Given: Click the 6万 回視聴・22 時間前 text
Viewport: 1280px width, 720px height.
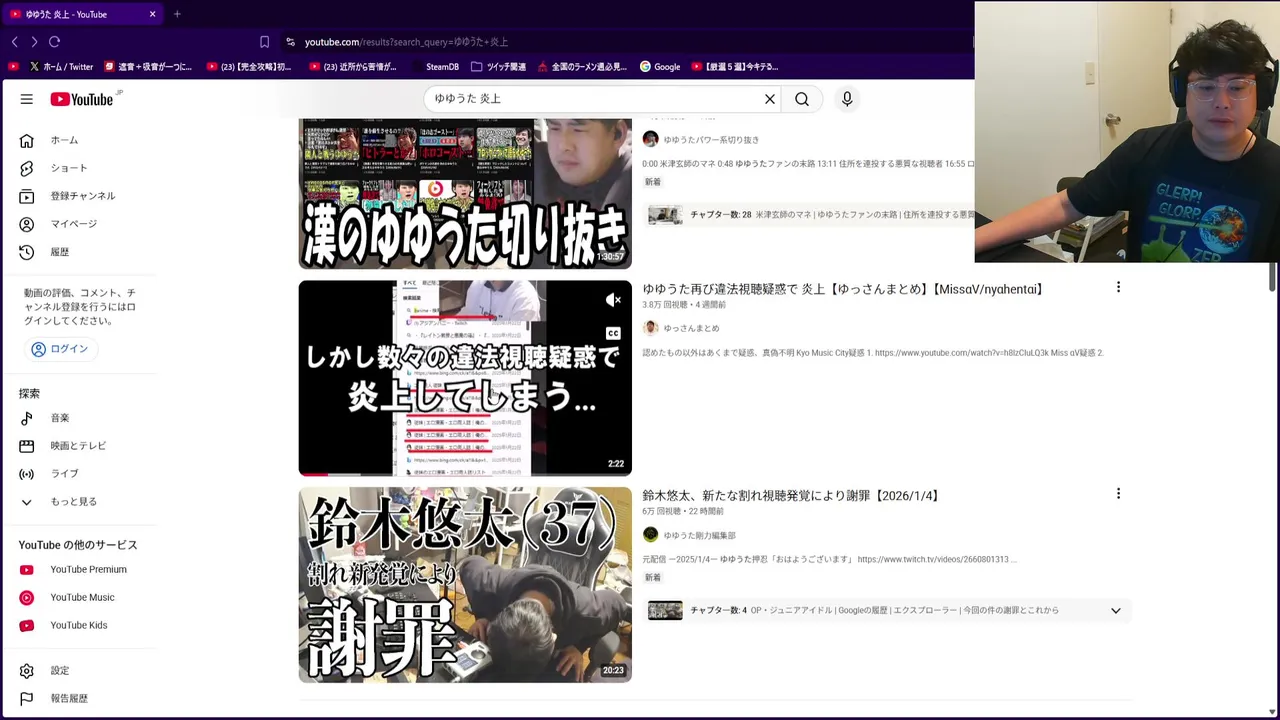Looking at the screenshot, I should click(683, 512).
